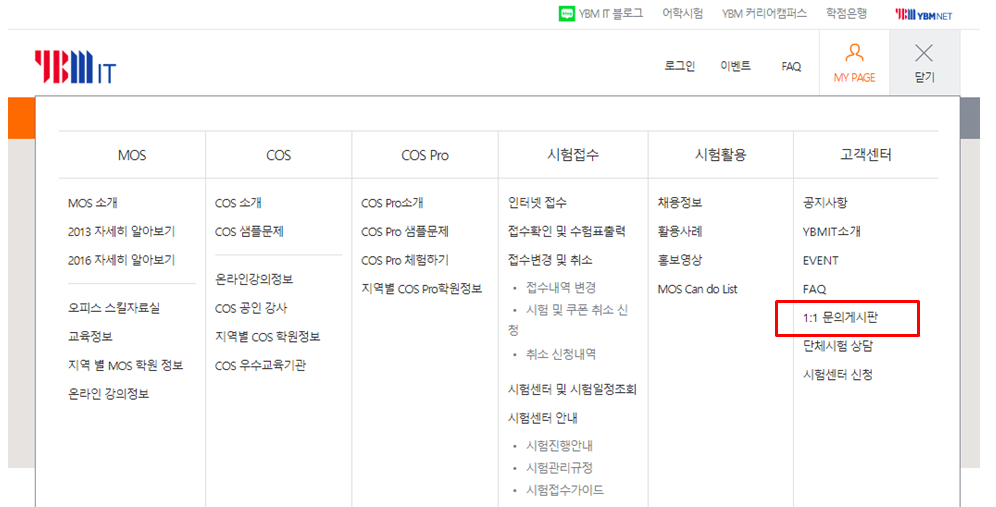The height and width of the screenshot is (507, 996).
Task: Open 취소 신청내역 sub-item
Action: (561, 355)
